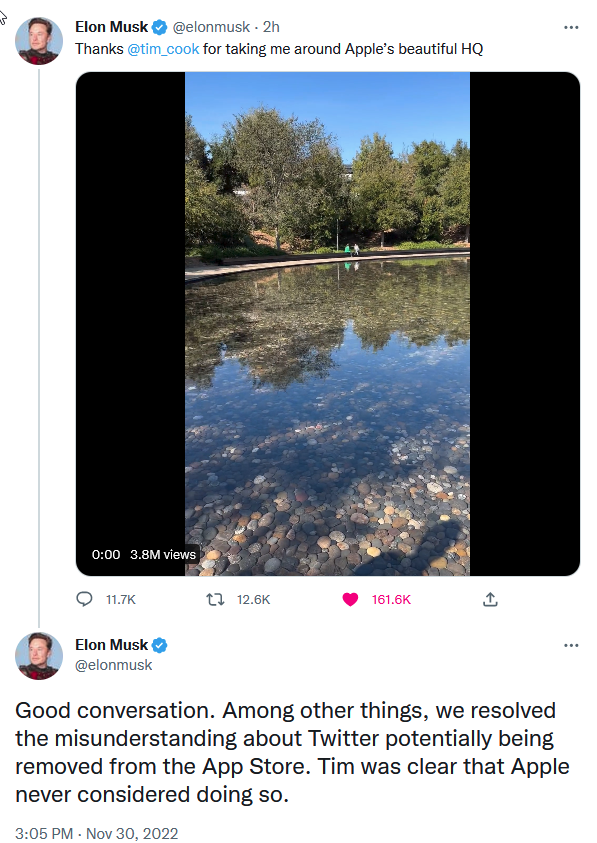Open the second tweet's three-dot menu
This screenshot has width=597, height=843.
click(571, 645)
